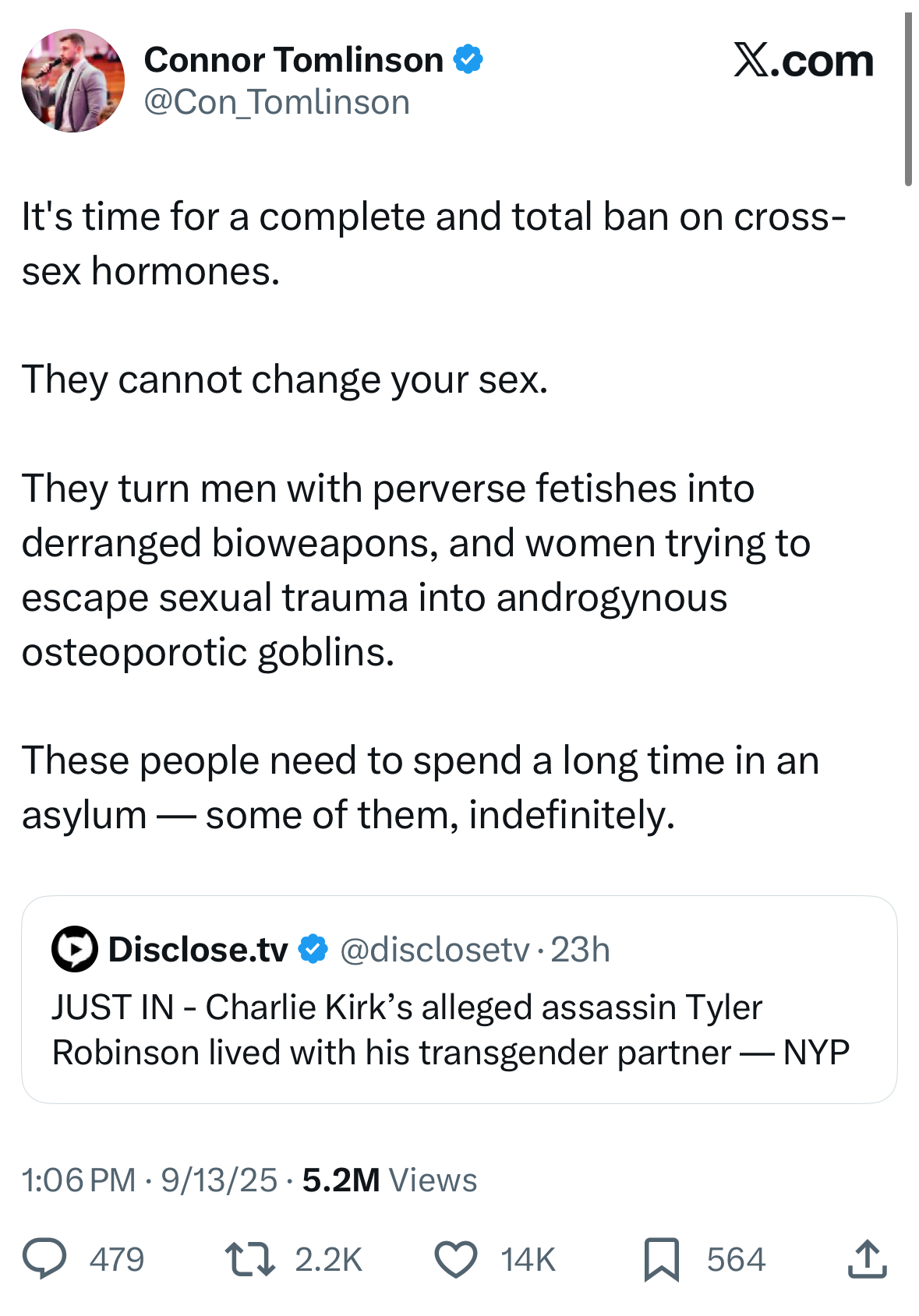Tap the X.com logo
The width and height of the screenshot is (919, 1316).
click(803, 60)
